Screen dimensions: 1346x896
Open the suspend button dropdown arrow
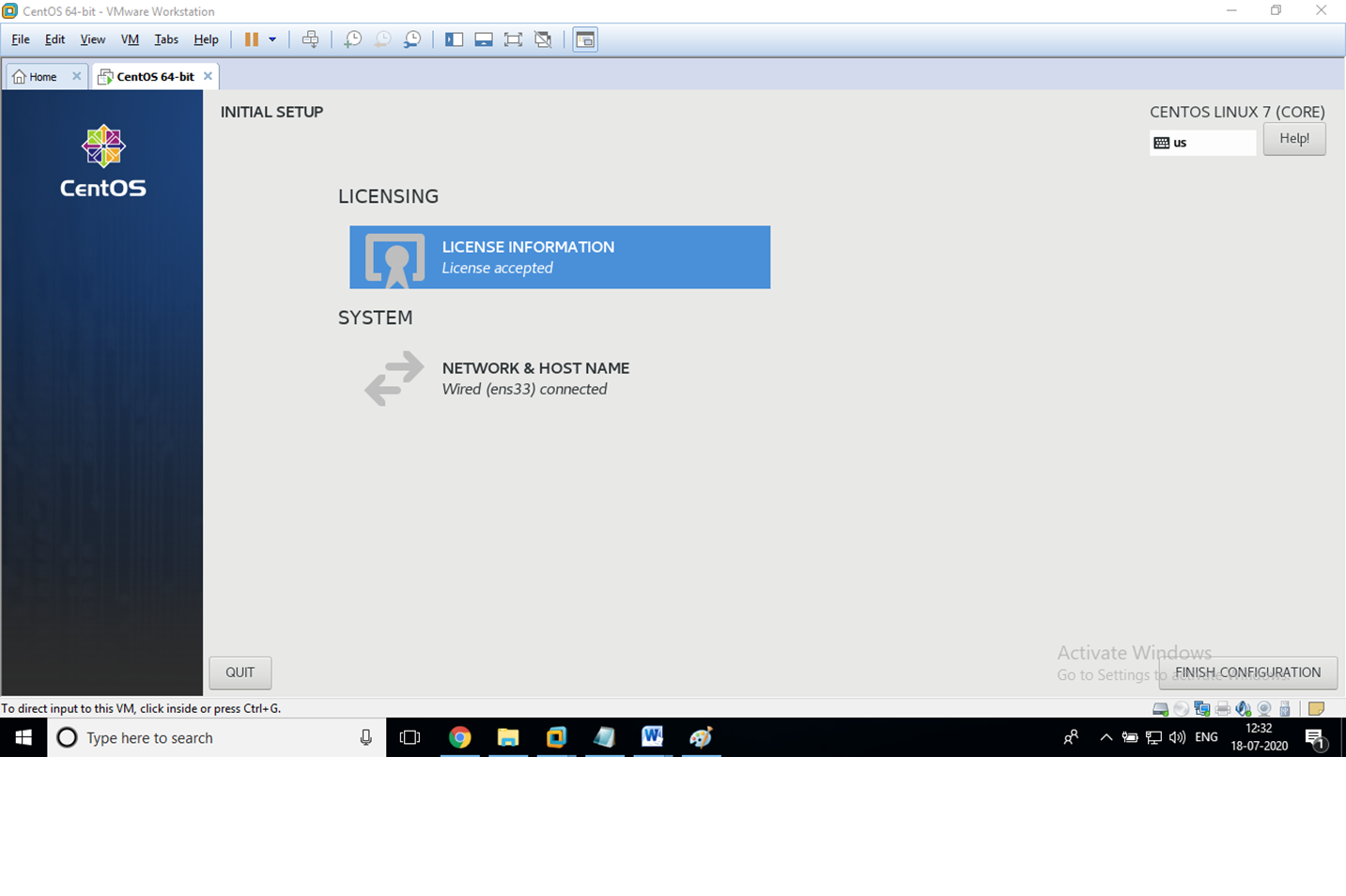(x=272, y=39)
